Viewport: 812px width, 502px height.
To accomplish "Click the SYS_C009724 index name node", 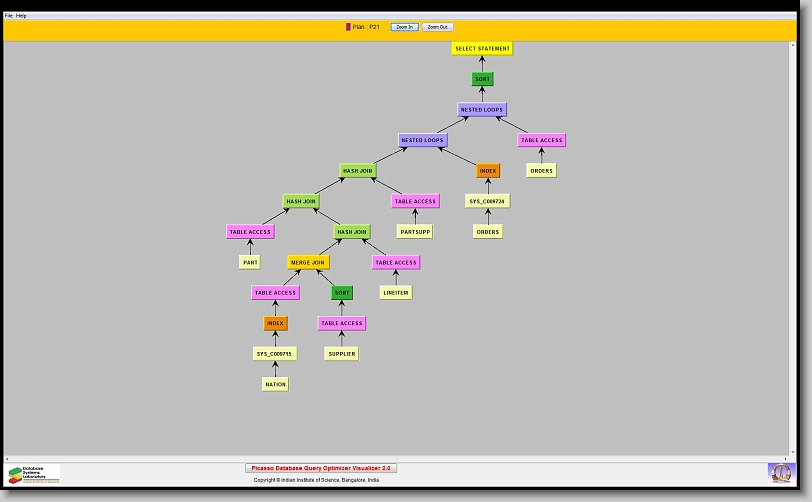I will pyautogui.click(x=487, y=201).
